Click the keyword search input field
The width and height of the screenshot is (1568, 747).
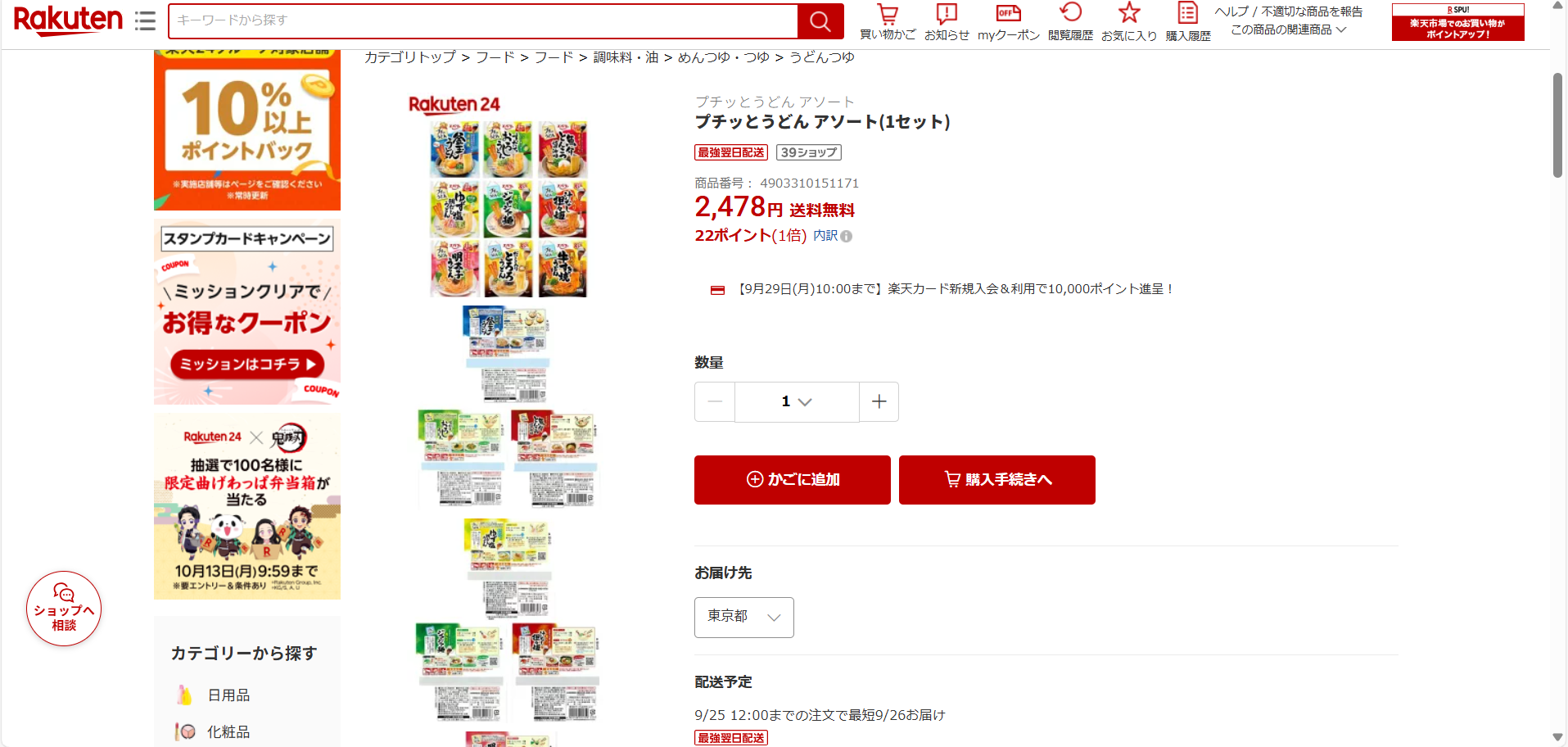click(x=483, y=21)
